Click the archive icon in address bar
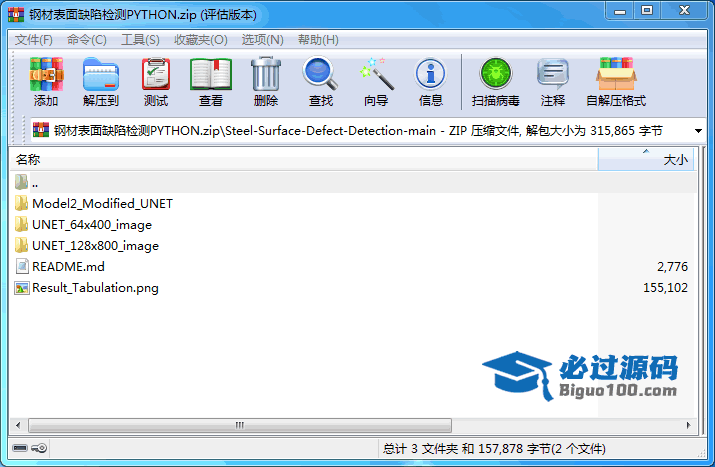 41,130
